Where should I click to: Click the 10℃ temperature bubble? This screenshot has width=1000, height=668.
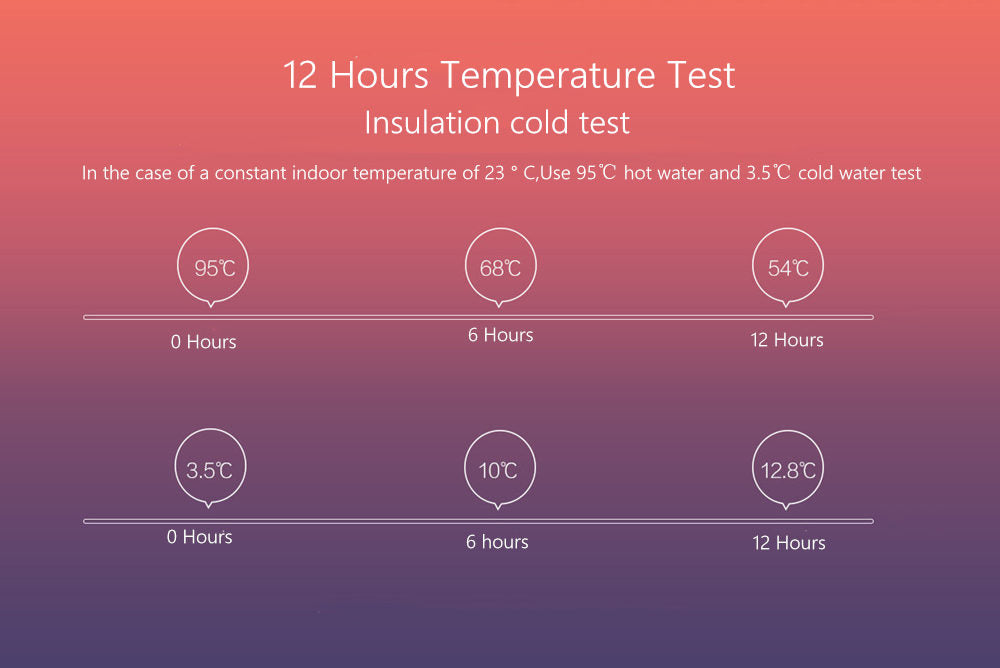tap(499, 470)
